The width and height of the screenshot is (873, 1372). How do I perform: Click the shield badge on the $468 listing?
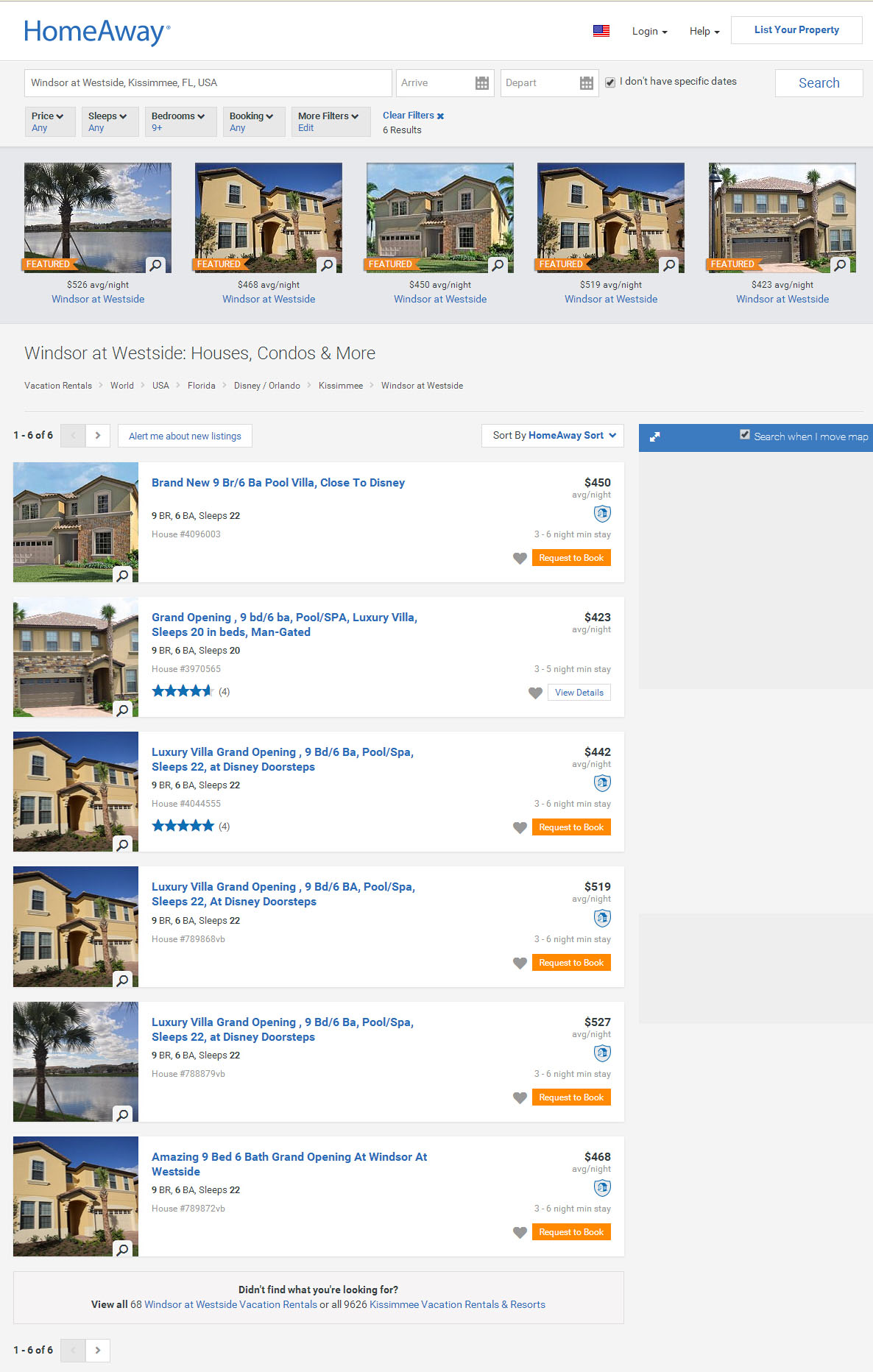pos(602,1188)
